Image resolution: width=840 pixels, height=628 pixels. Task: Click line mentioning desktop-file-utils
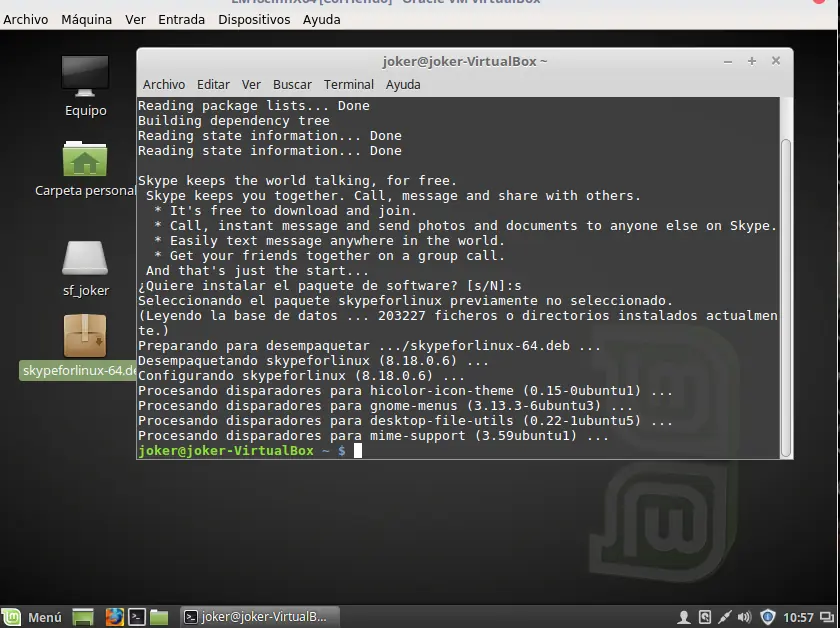[x=406, y=421]
